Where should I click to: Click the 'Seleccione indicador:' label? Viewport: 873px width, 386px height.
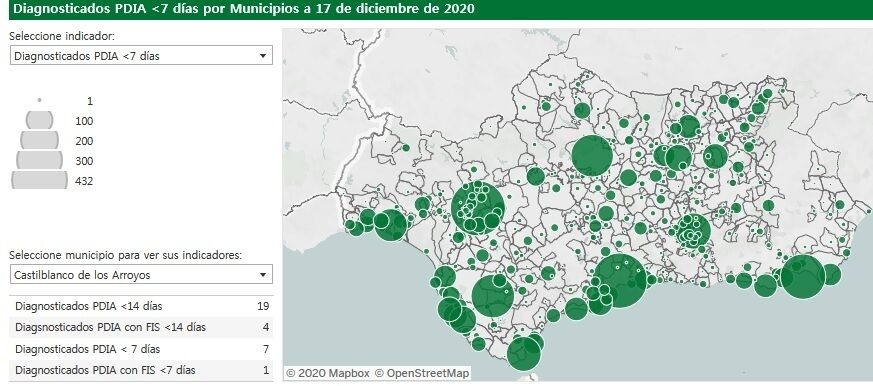click(62, 36)
